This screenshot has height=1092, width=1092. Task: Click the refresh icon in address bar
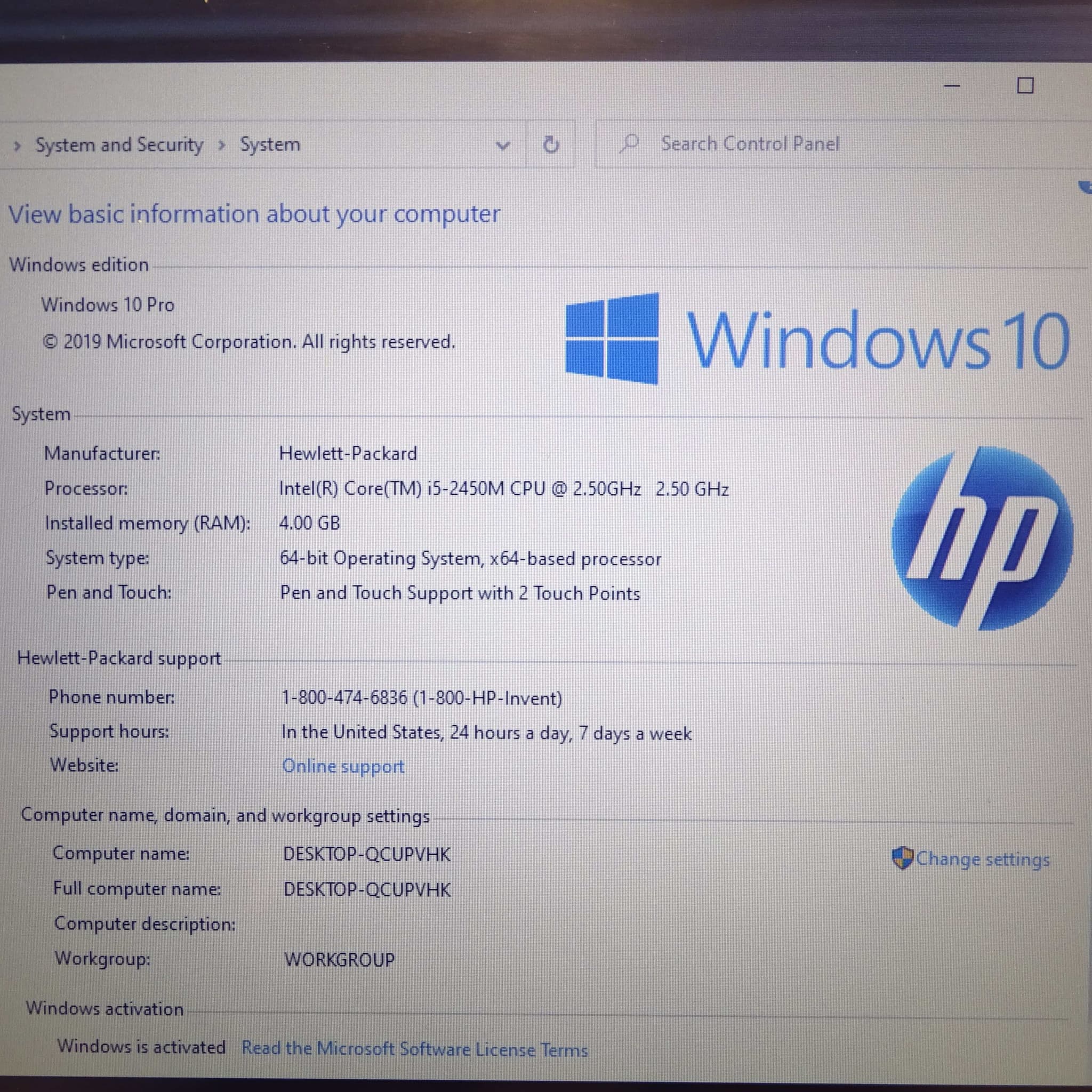pyautogui.click(x=550, y=144)
